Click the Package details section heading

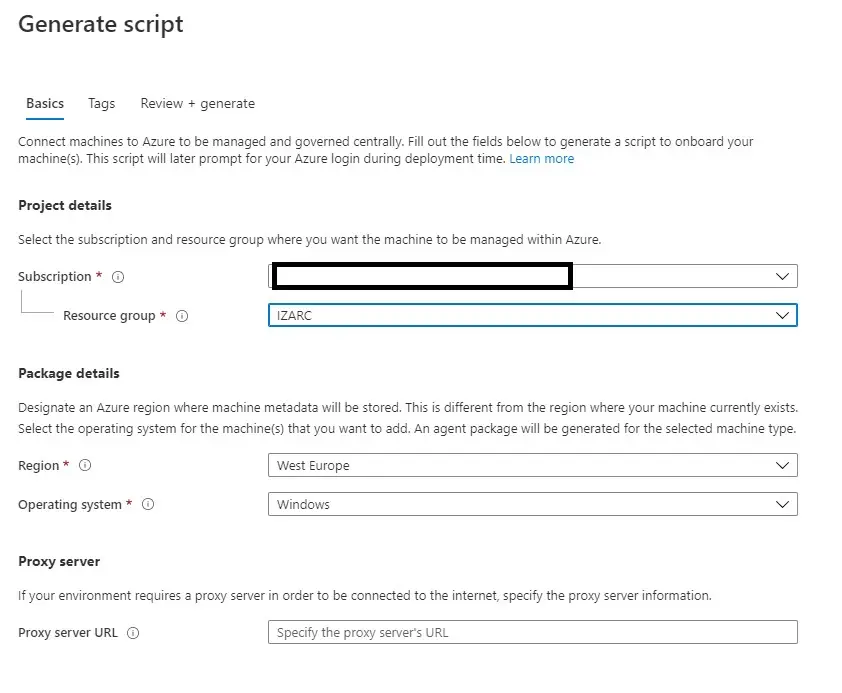[x=69, y=373]
